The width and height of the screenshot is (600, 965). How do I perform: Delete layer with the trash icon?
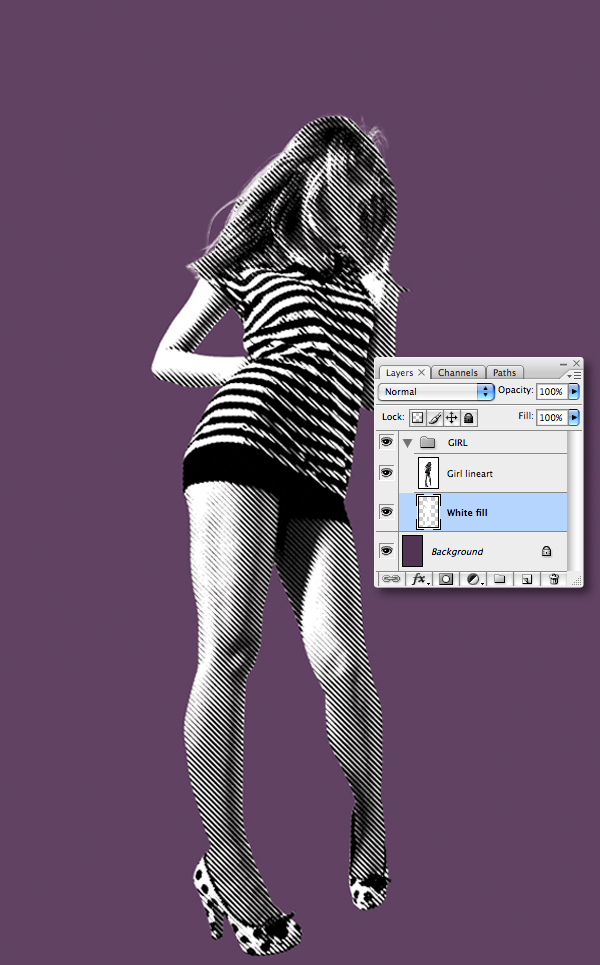(x=554, y=579)
